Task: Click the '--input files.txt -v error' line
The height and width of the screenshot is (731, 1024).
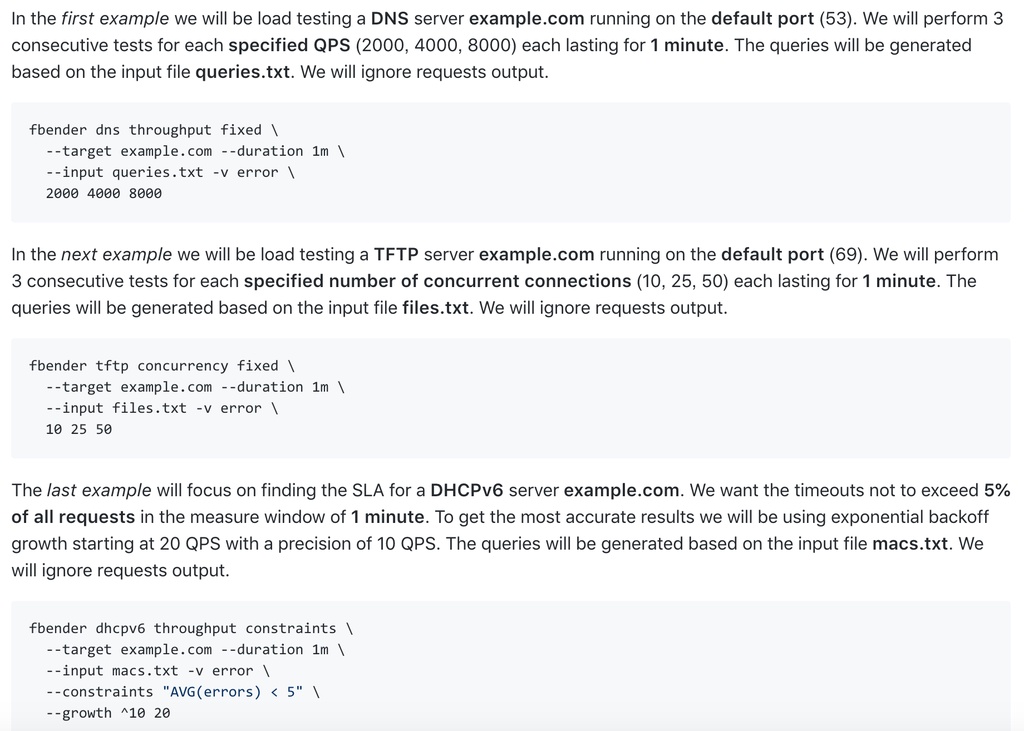Action: 162,408
